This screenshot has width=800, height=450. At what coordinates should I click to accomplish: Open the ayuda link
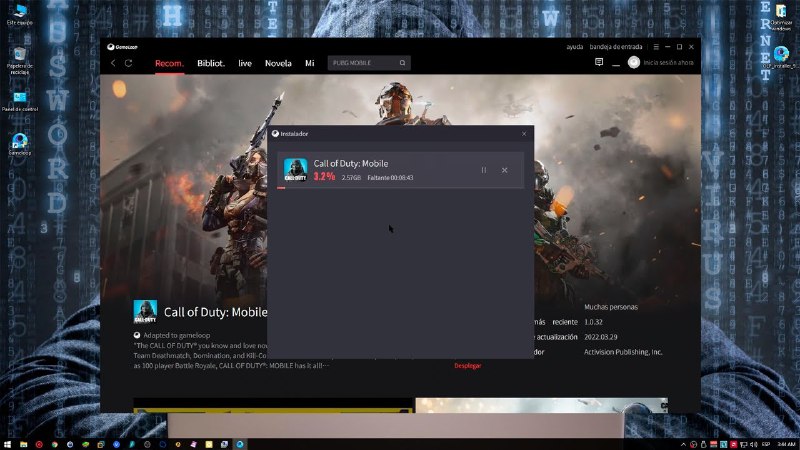574,47
